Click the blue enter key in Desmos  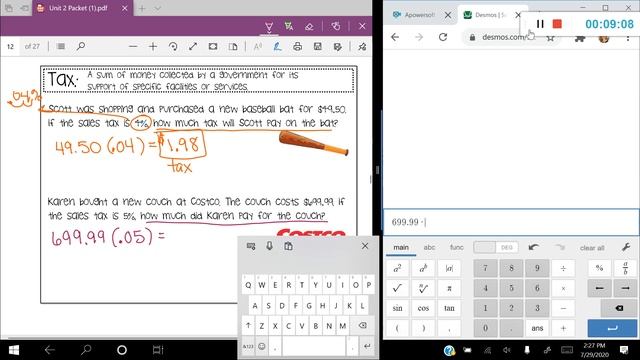point(612,328)
